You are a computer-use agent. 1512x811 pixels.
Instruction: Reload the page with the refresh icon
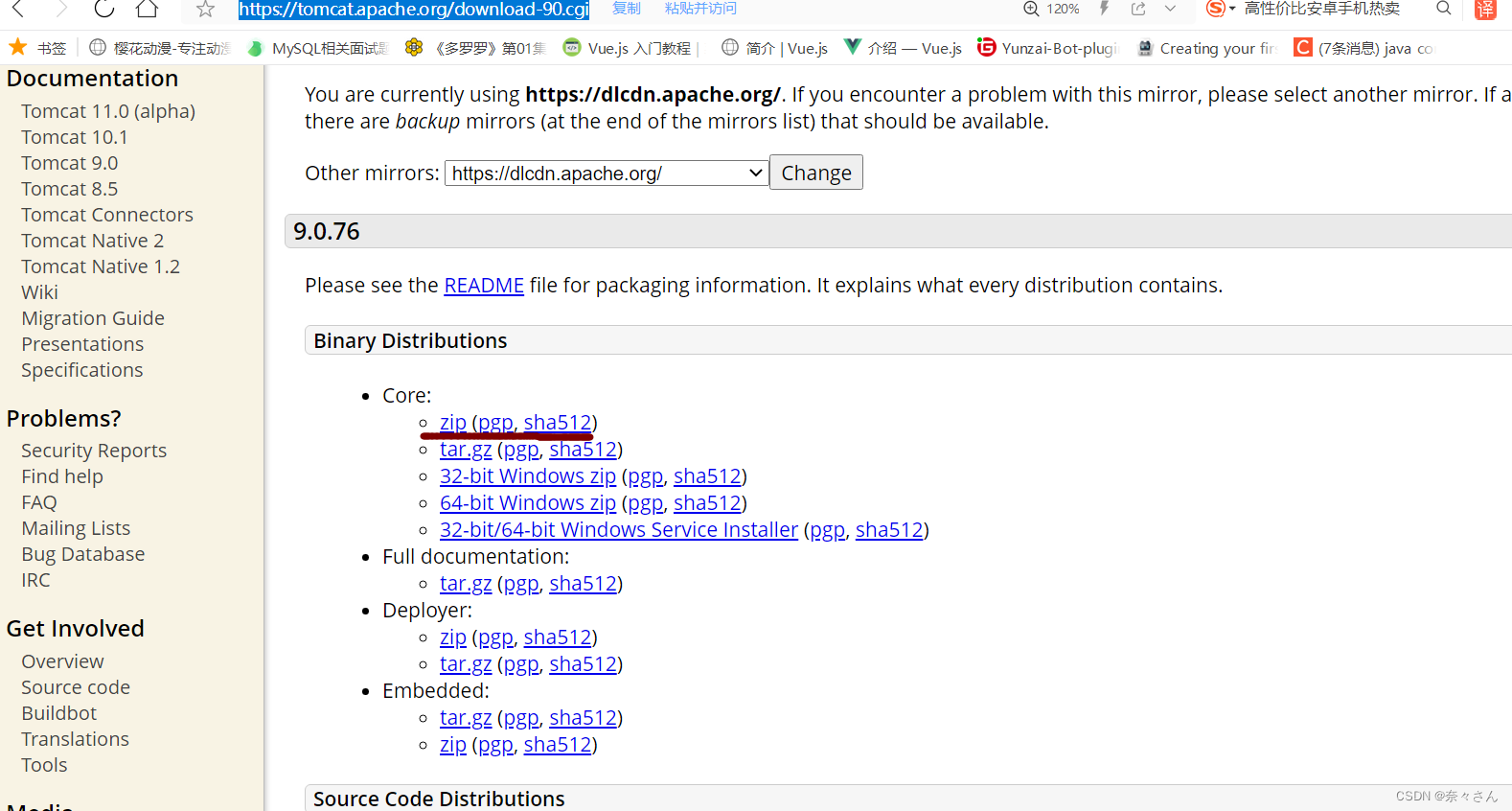(104, 9)
